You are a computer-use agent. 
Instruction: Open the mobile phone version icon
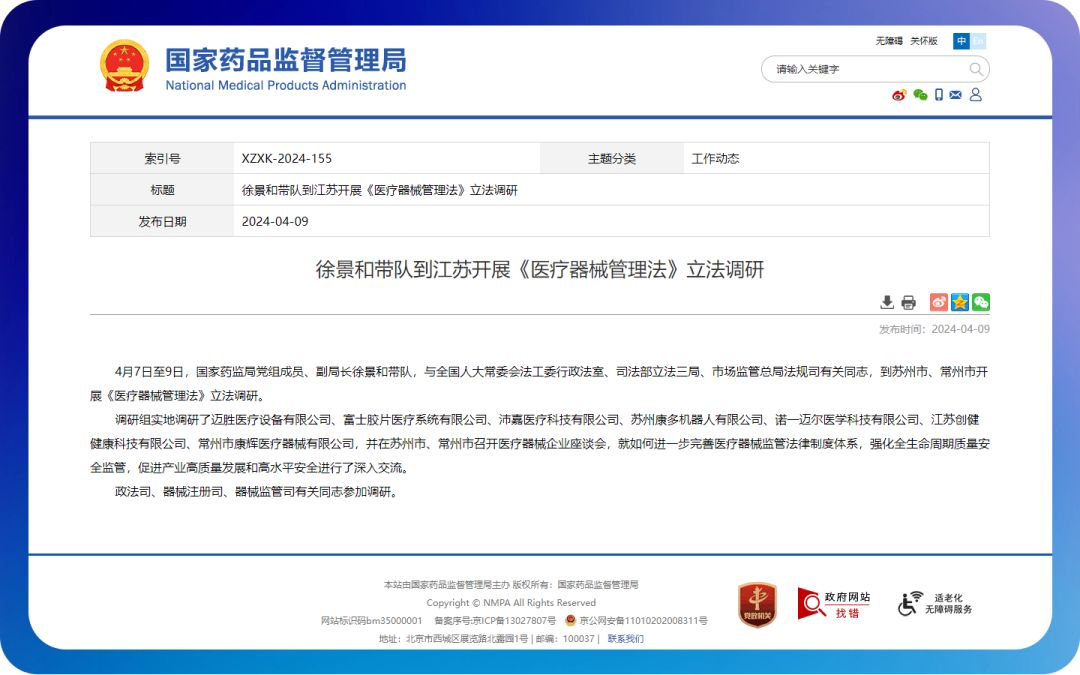pos(939,95)
